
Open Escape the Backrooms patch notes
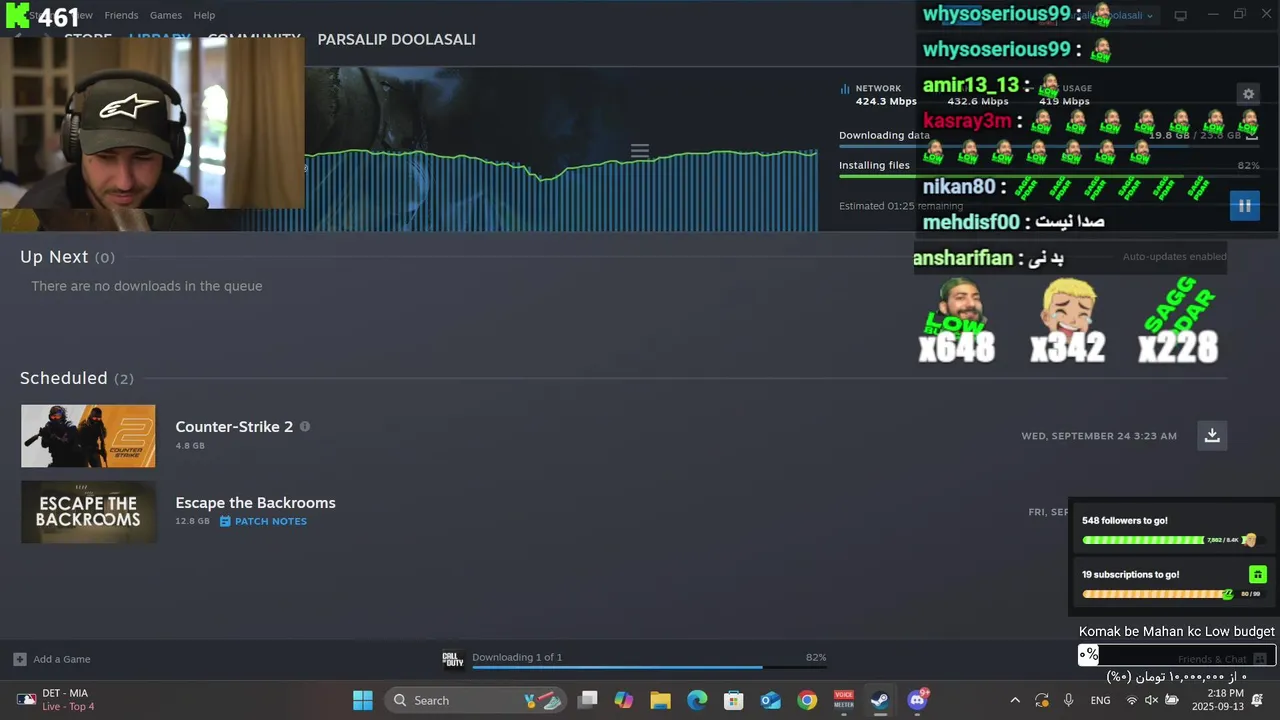[263, 521]
